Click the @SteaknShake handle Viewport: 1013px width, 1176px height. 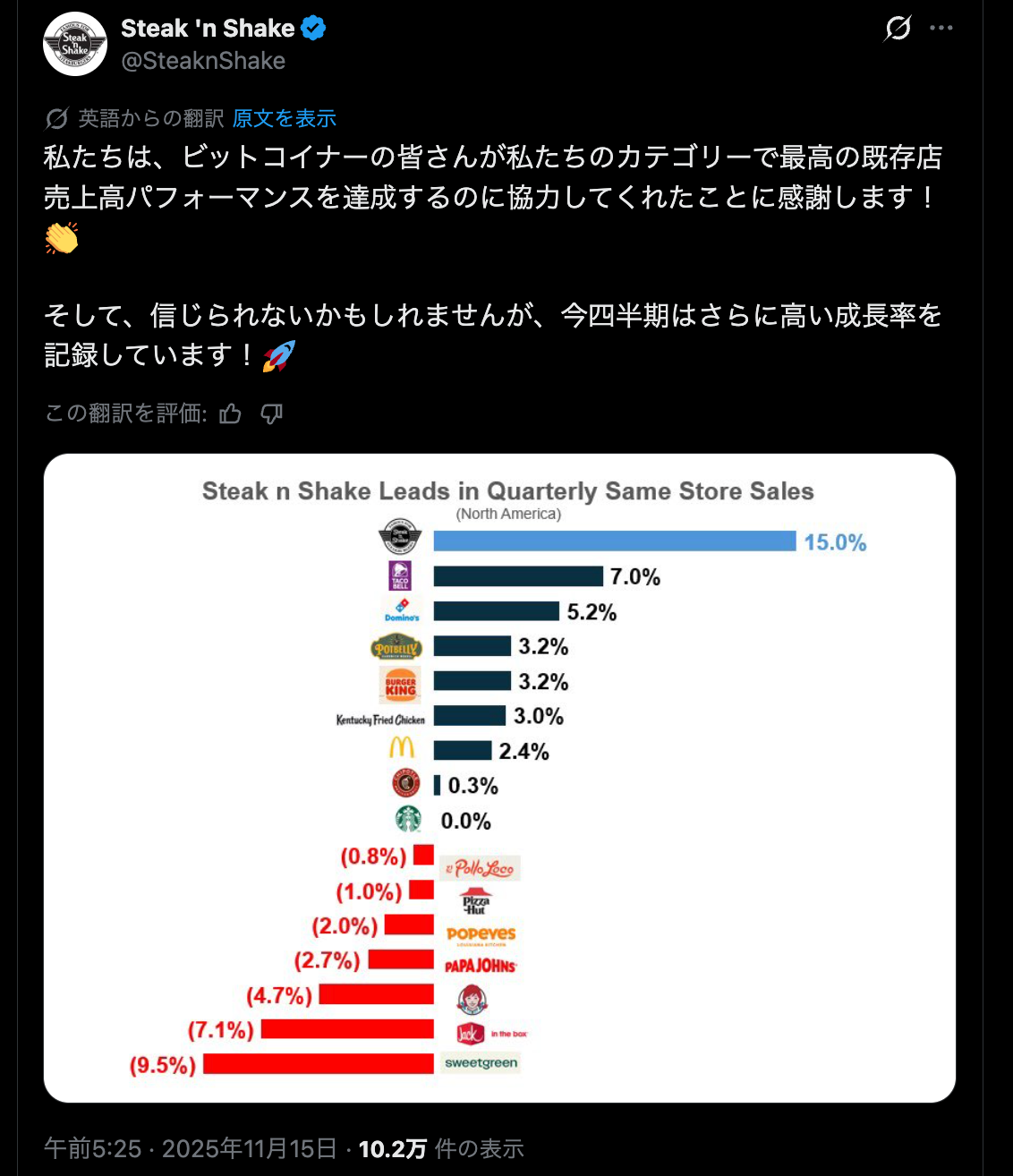203,61
